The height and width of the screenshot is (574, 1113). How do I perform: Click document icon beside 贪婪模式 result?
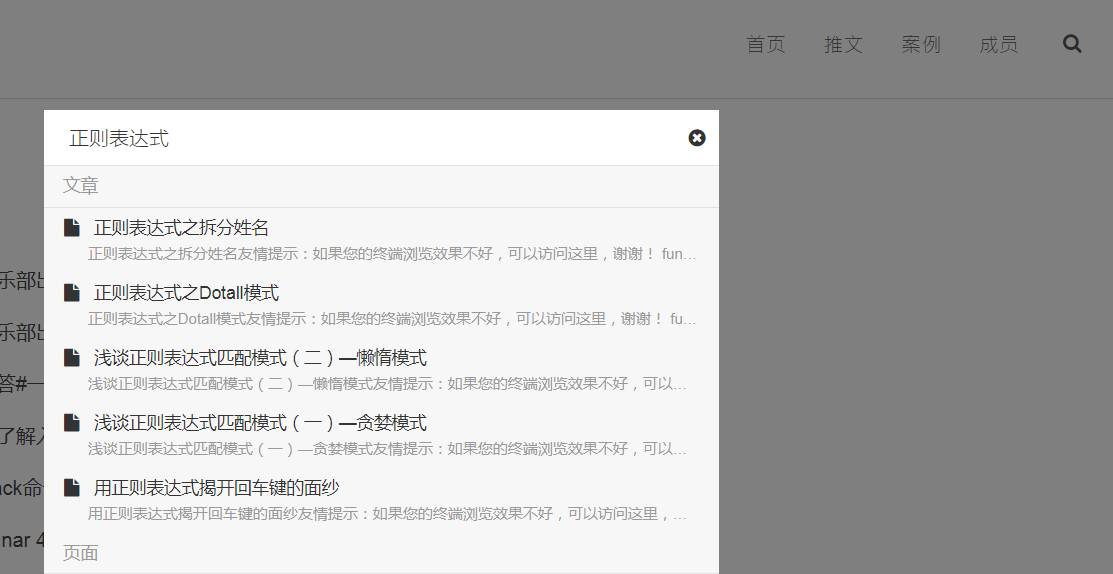(72, 423)
